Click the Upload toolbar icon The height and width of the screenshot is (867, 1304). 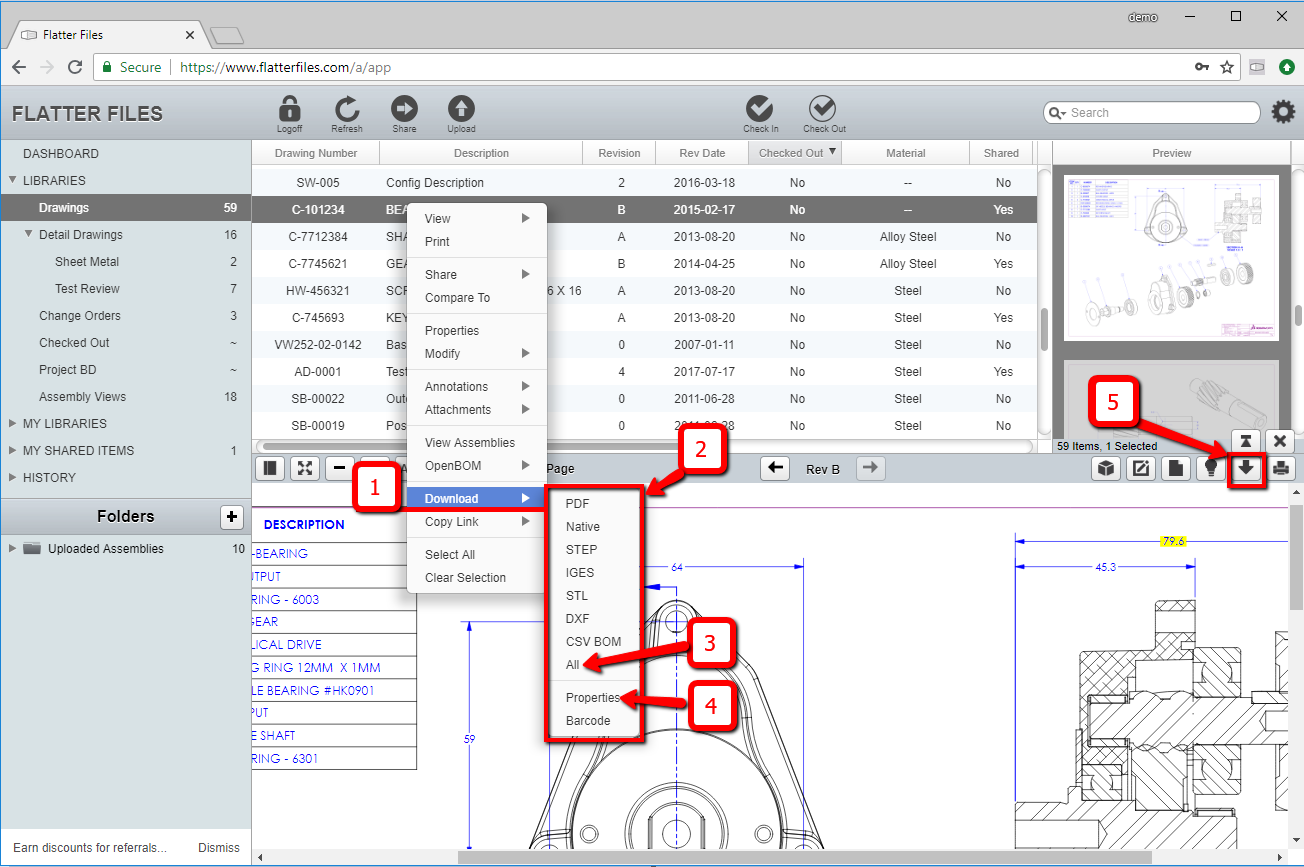pyautogui.click(x=461, y=109)
